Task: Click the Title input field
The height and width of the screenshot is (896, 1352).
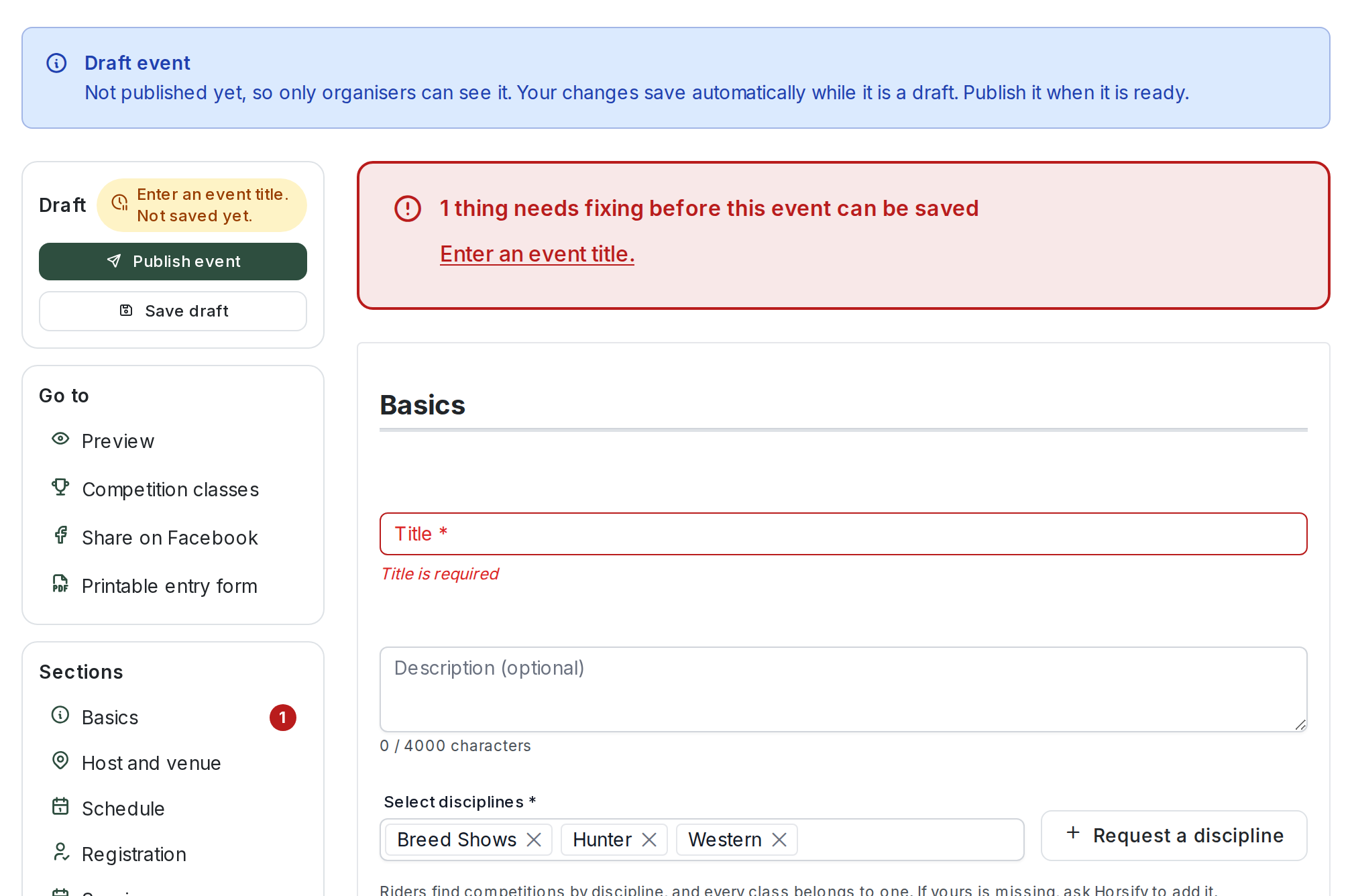Action: (x=844, y=534)
